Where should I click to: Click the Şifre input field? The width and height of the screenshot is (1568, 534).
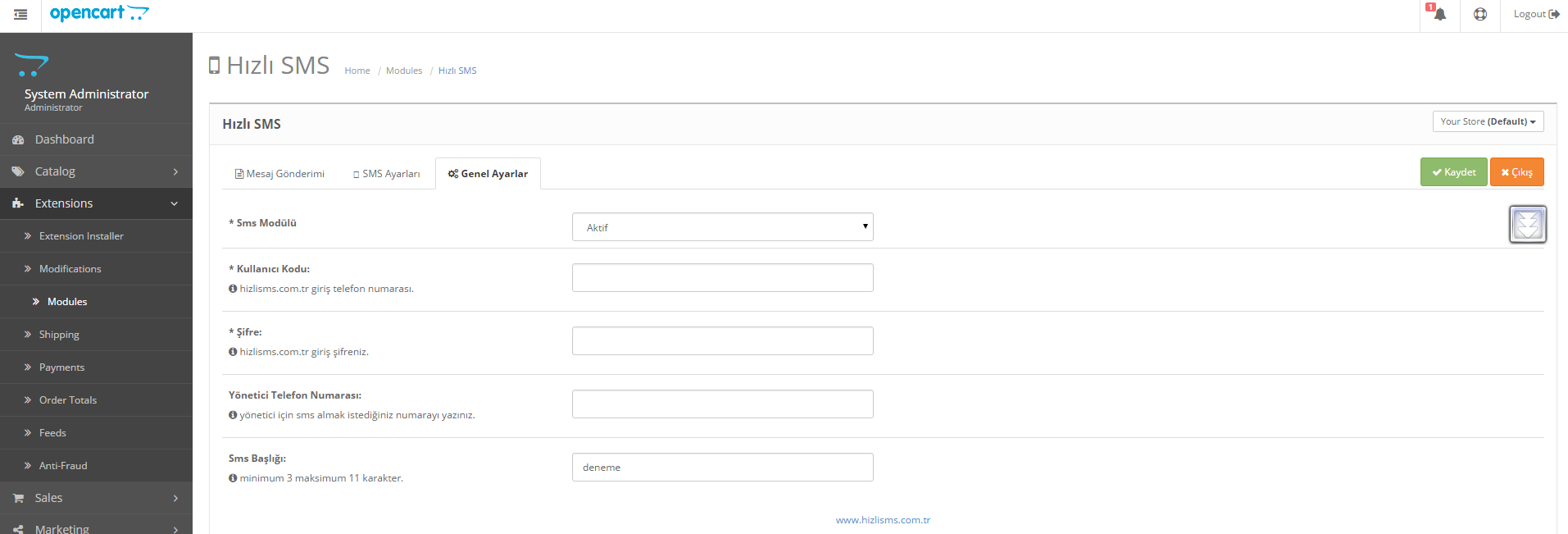click(x=722, y=340)
